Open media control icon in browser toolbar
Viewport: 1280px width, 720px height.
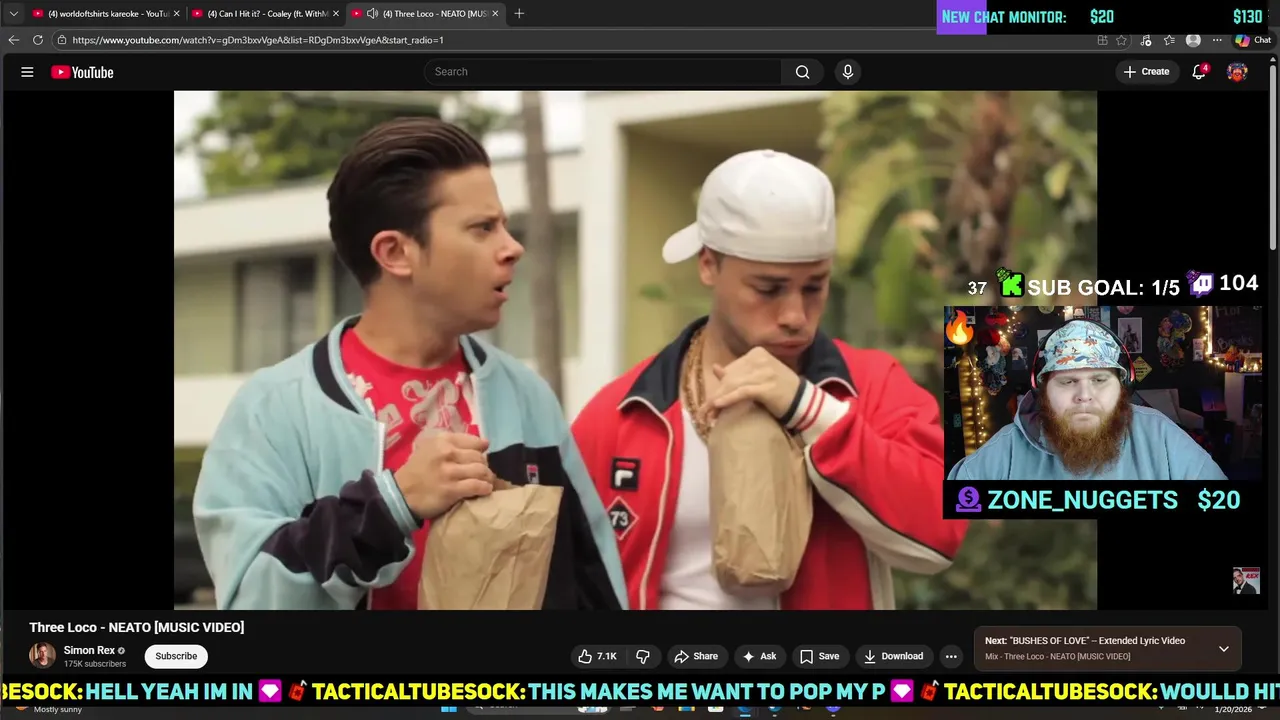click(1146, 40)
